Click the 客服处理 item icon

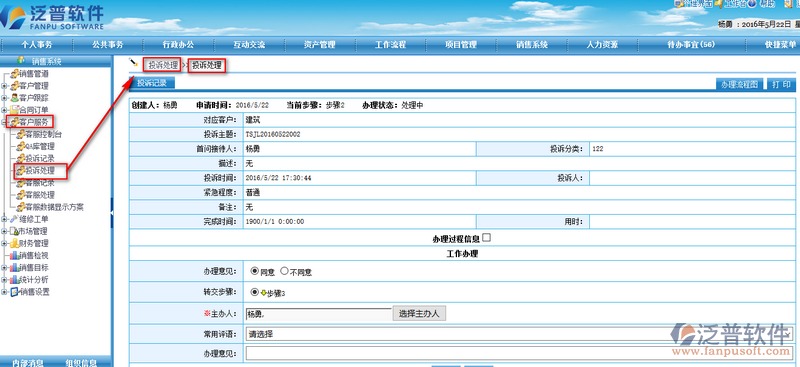(20, 195)
